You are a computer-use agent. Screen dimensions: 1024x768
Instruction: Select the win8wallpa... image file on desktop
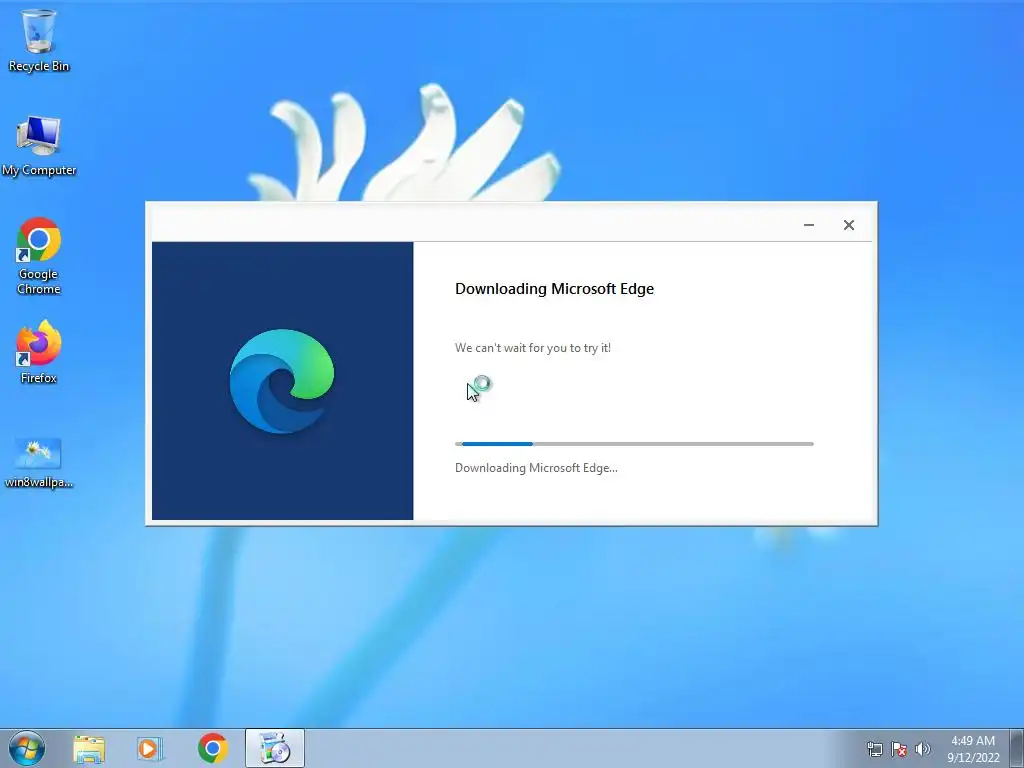point(39,462)
